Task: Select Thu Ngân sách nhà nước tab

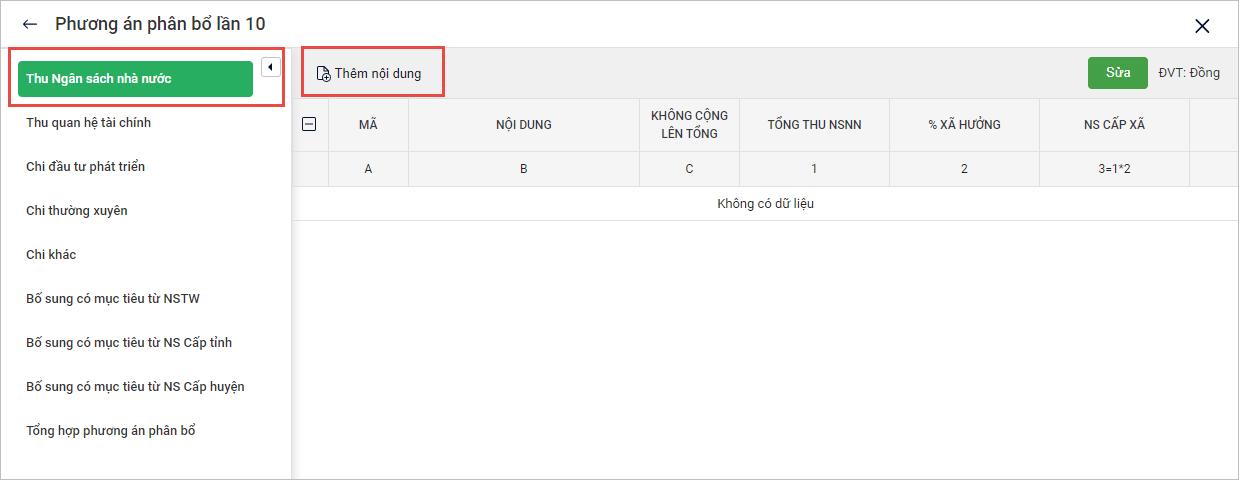Action: (135, 79)
